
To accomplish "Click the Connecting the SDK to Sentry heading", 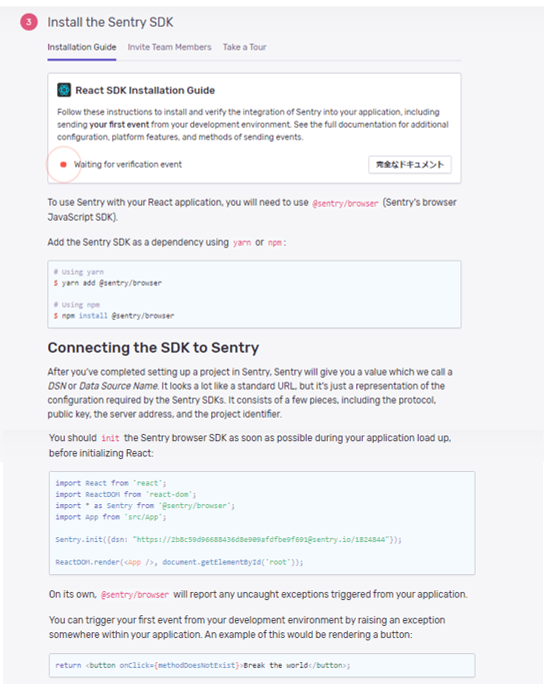I will pos(153,348).
